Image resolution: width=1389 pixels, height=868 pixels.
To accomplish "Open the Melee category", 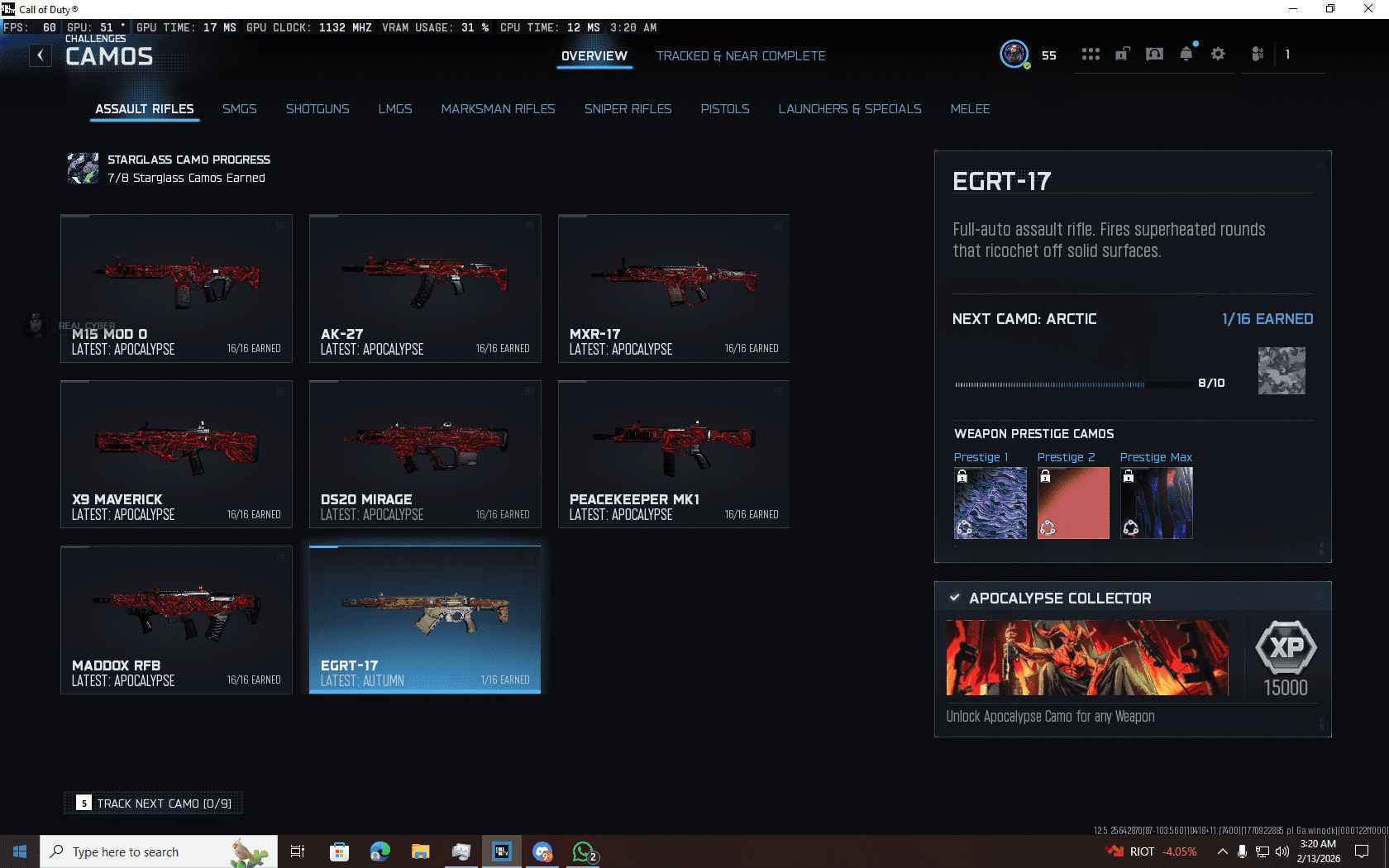I will pyautogui.click(x=970, y=108).
